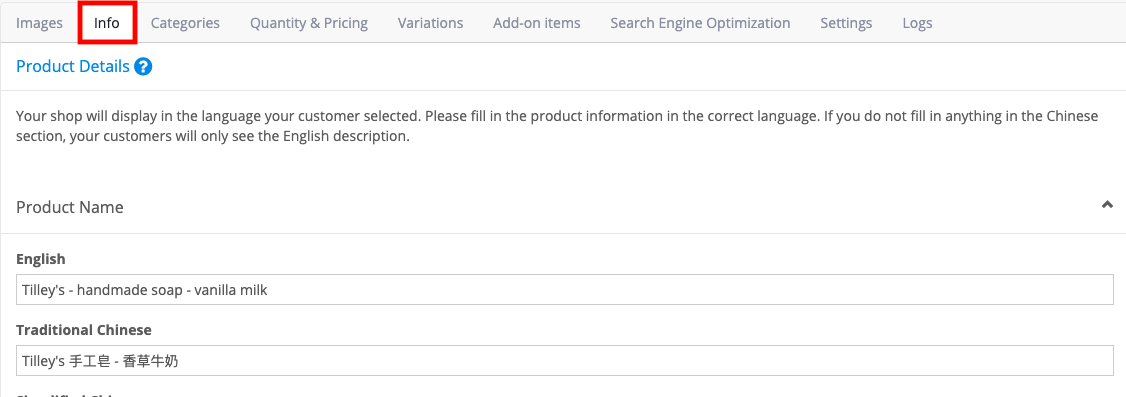
Task: Open the Settings tab
Action: 846,23
